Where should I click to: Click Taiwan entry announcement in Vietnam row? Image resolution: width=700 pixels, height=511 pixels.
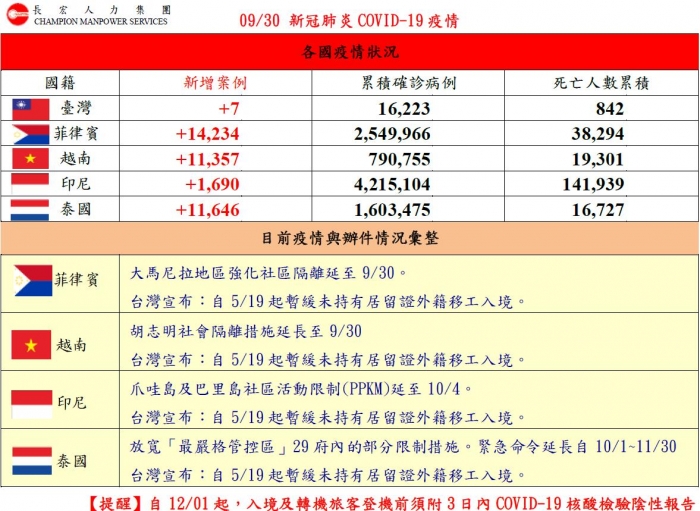point(328,360)
